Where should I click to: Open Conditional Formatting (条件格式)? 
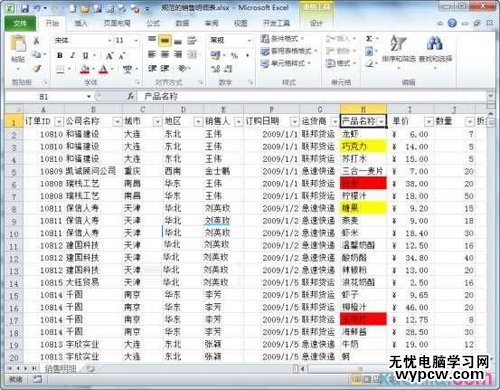click(x=282, y=39)
